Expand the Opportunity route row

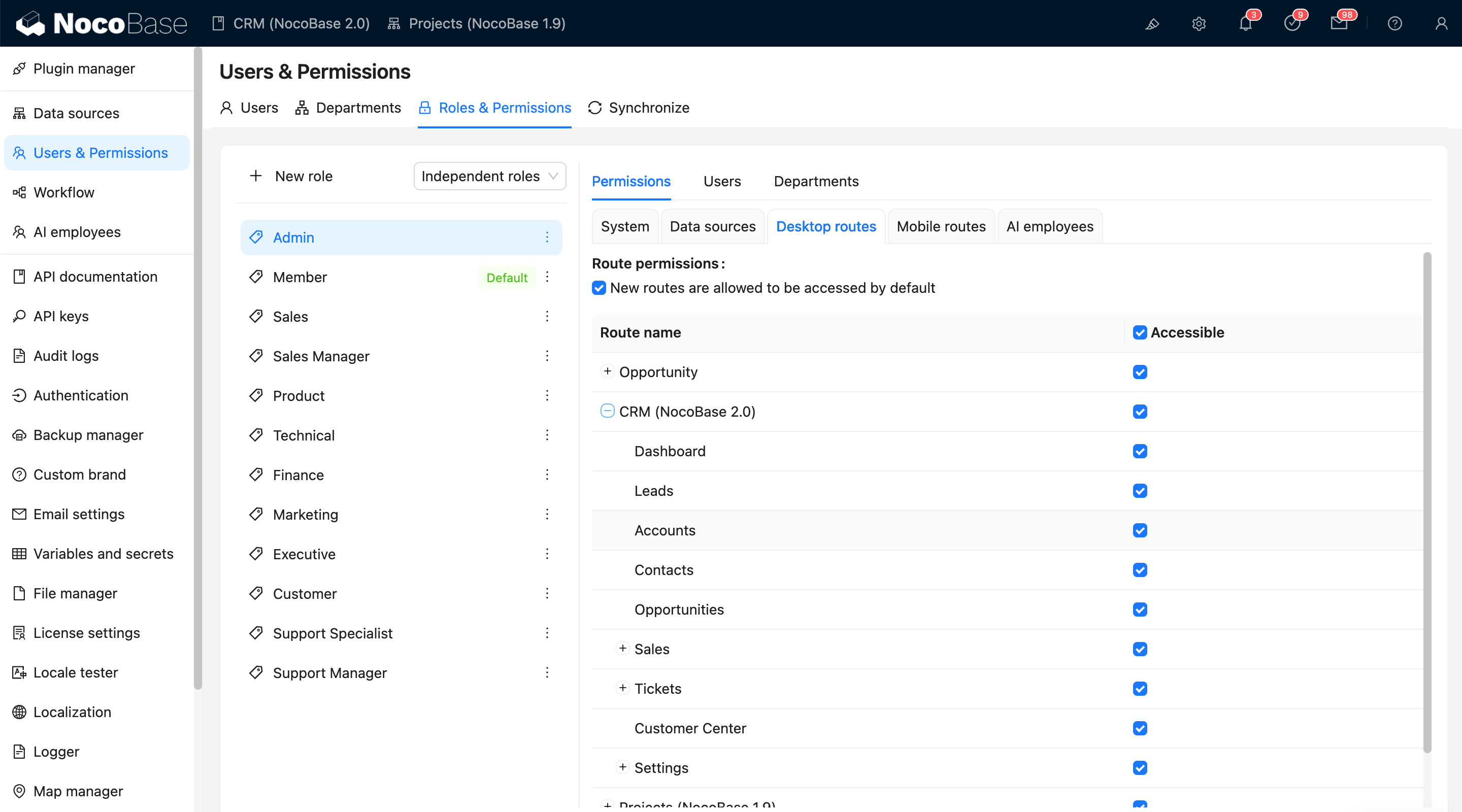[x=607, y=371]
